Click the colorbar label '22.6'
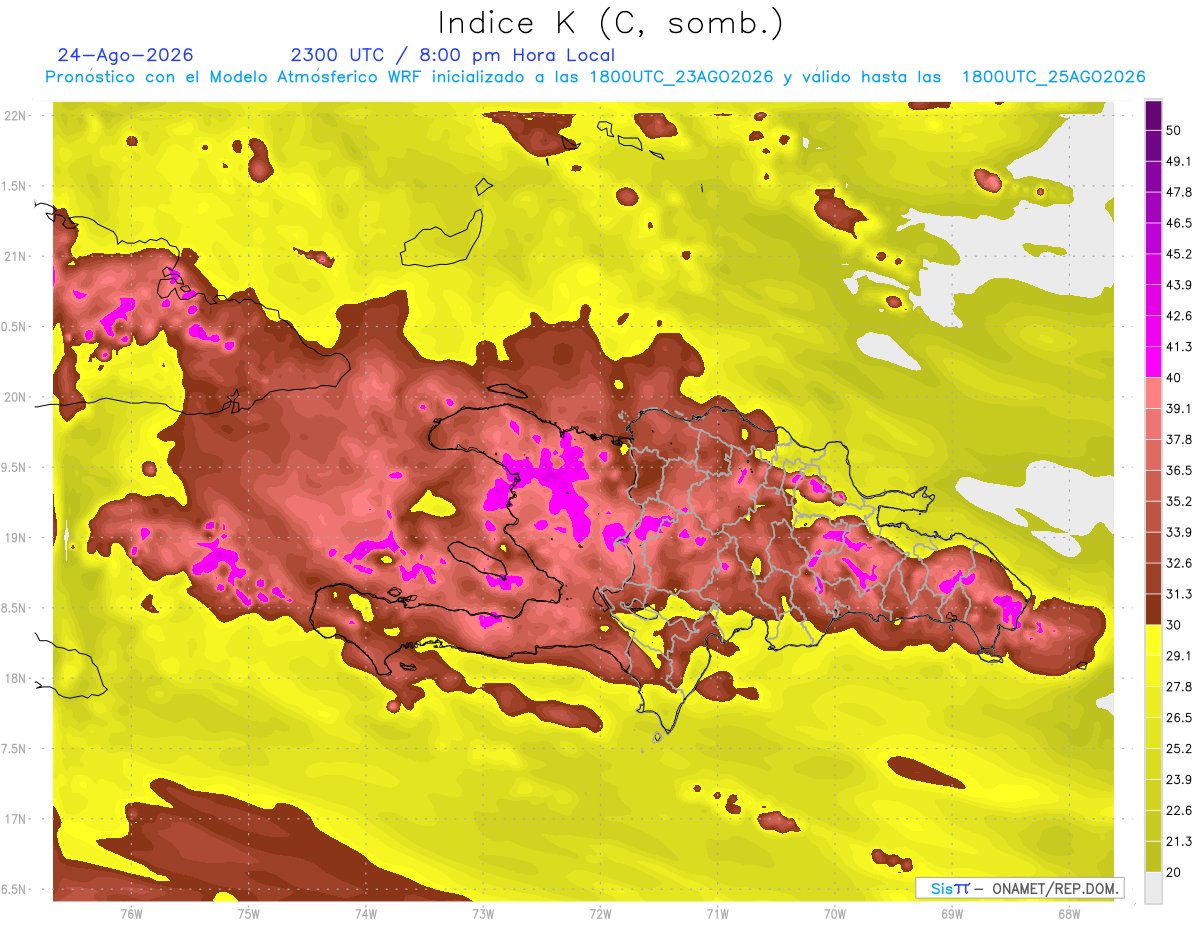Screen dimensions: 1200x927 coord(1178,811)
